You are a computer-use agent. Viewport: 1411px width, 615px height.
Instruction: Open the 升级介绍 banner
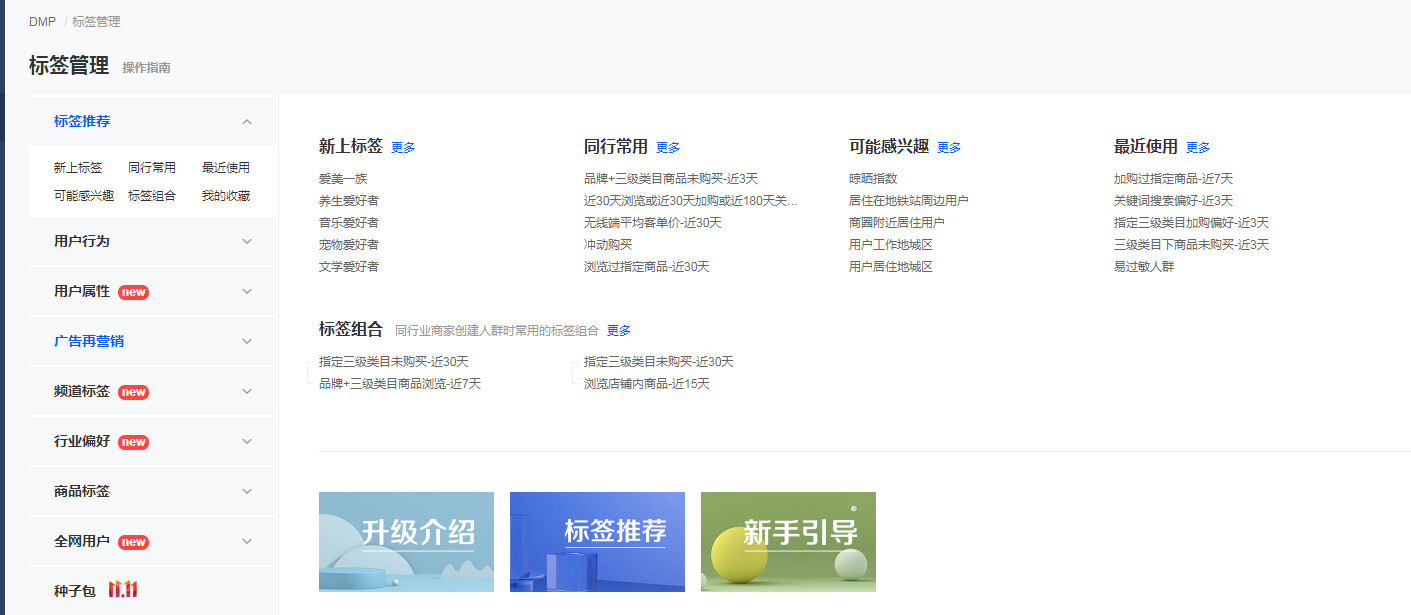406,541
